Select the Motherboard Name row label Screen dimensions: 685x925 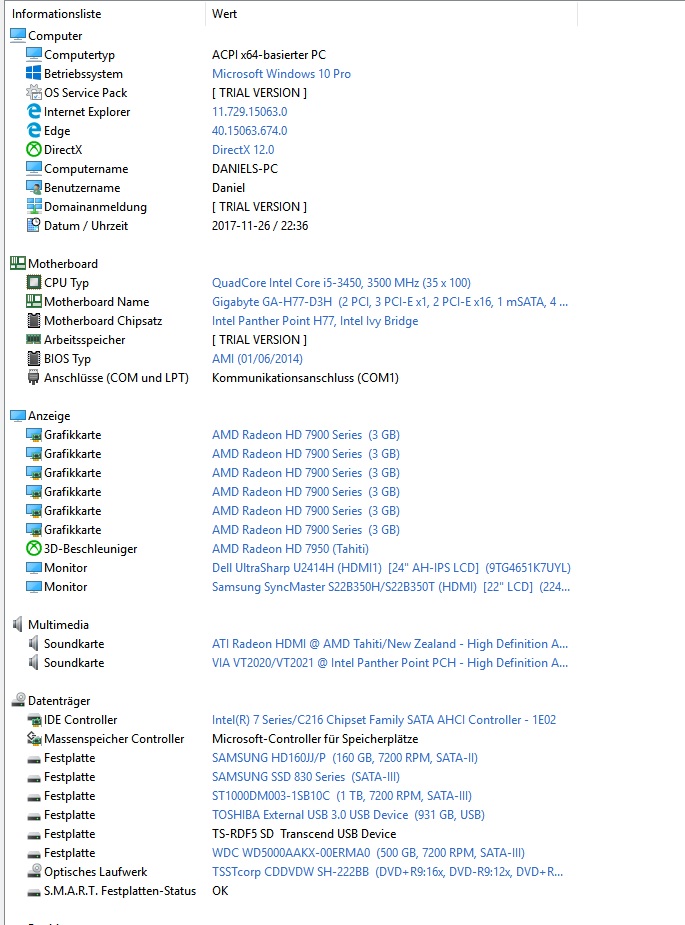[96, 301]
